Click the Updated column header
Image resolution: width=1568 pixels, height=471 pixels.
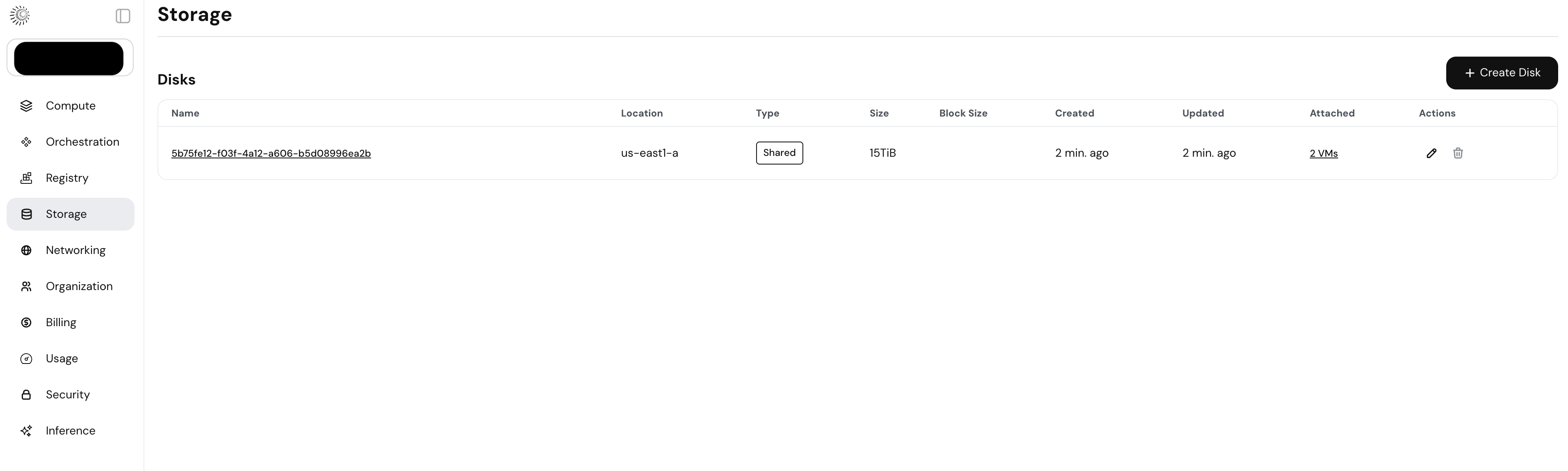1203,113
